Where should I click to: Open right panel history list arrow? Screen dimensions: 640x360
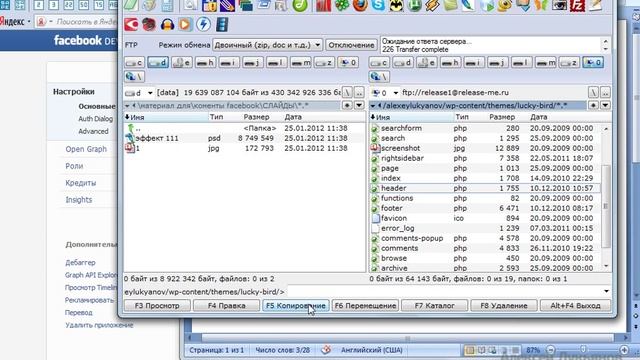605,105
